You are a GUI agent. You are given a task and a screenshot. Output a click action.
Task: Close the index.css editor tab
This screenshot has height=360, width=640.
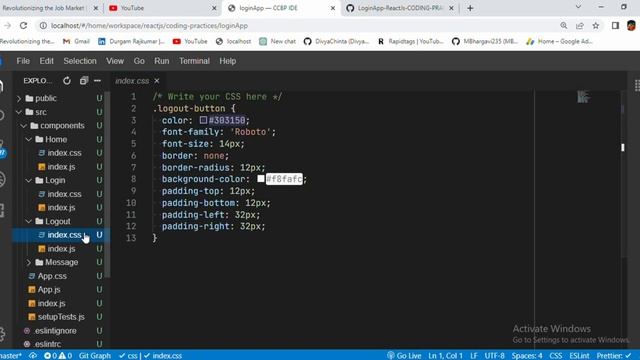pyautogui.click(x=157, y=81)
